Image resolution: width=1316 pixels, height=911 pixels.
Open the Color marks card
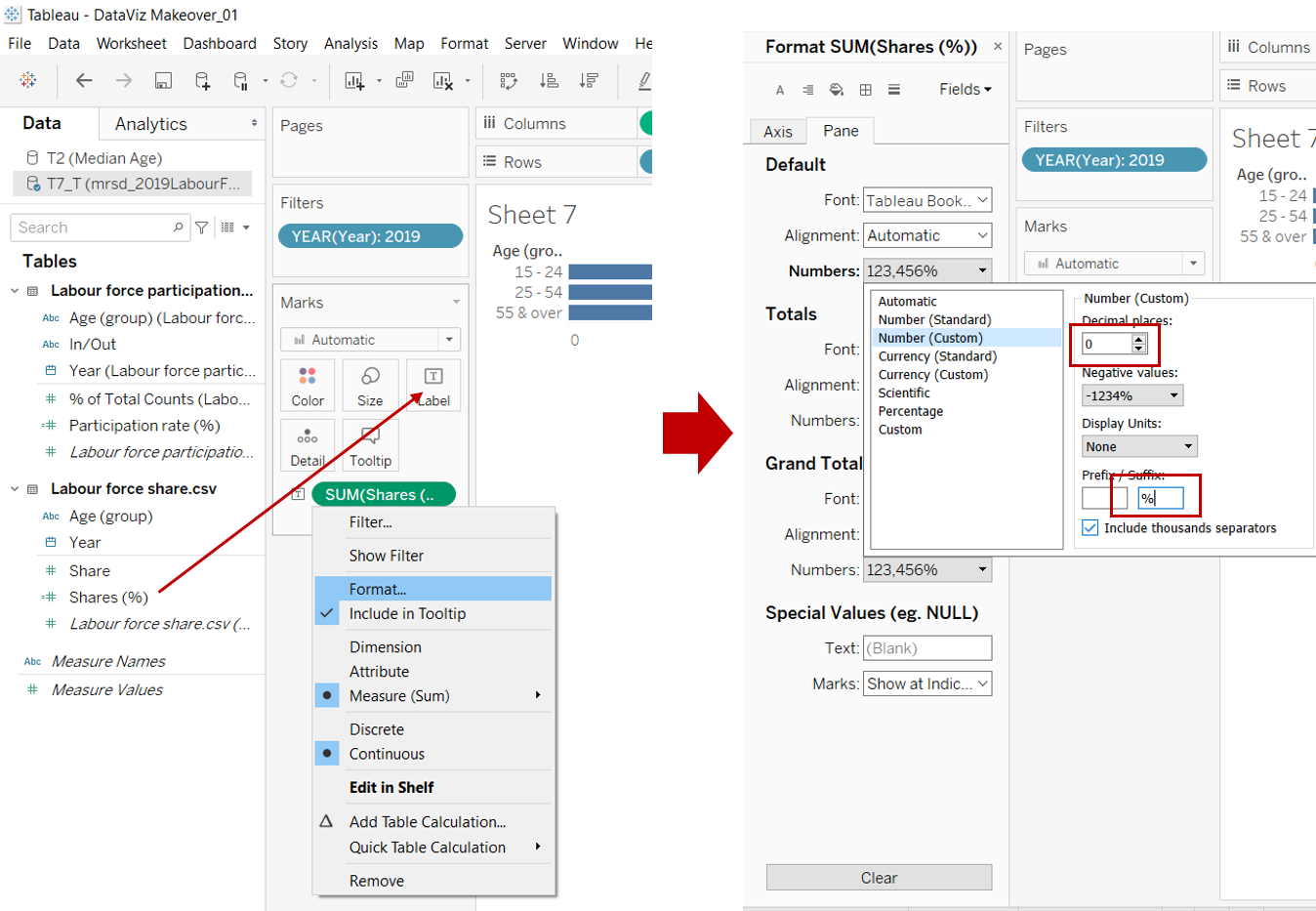click(308, 385)
